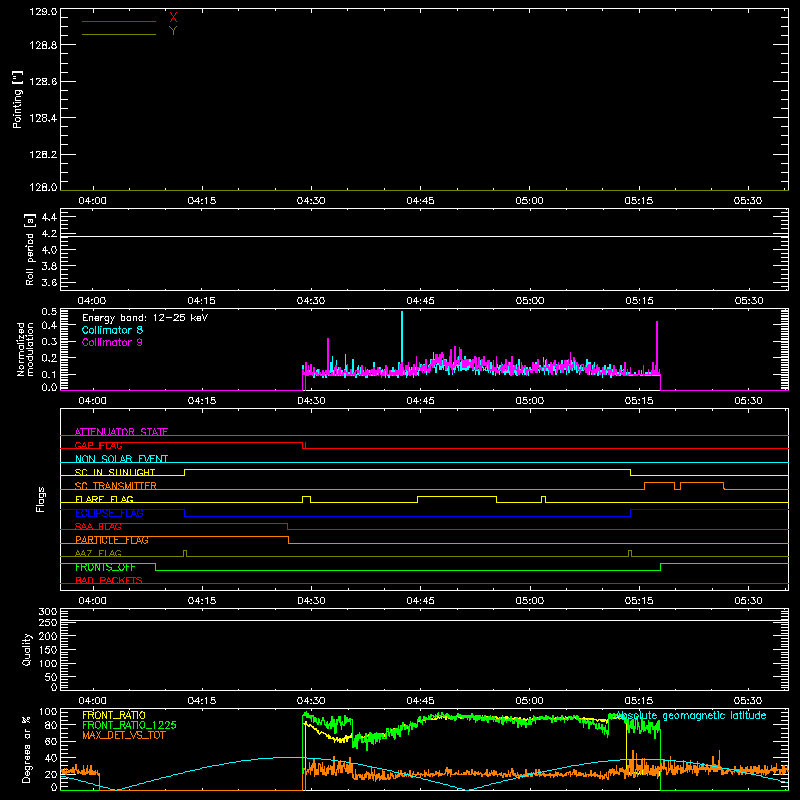The height and width of the screenshot is (800, 800).
Task: Click 05:00 time label under Roll period panel
Action: point(530,301)
